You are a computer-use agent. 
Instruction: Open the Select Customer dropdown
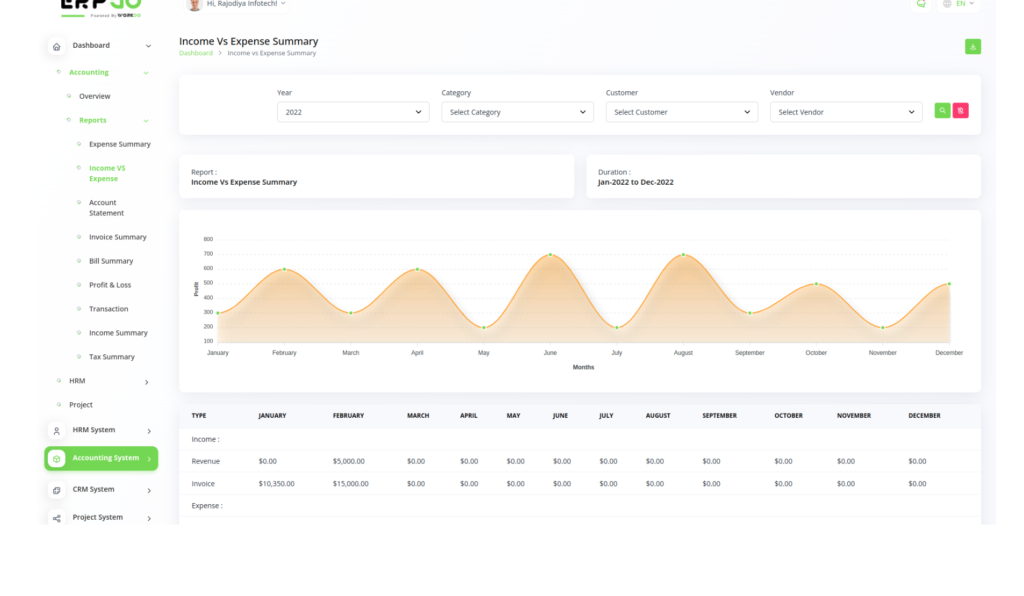(x=681, y=112)
